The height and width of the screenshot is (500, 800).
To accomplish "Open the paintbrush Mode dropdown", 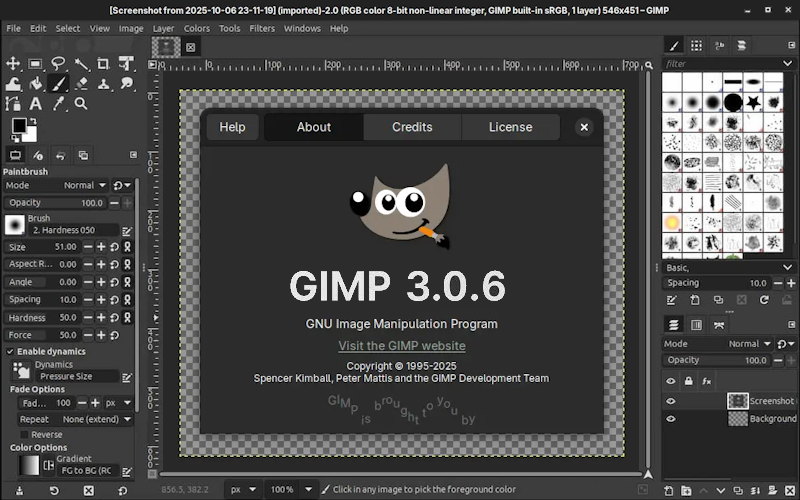I will click(x=84, y=185).
